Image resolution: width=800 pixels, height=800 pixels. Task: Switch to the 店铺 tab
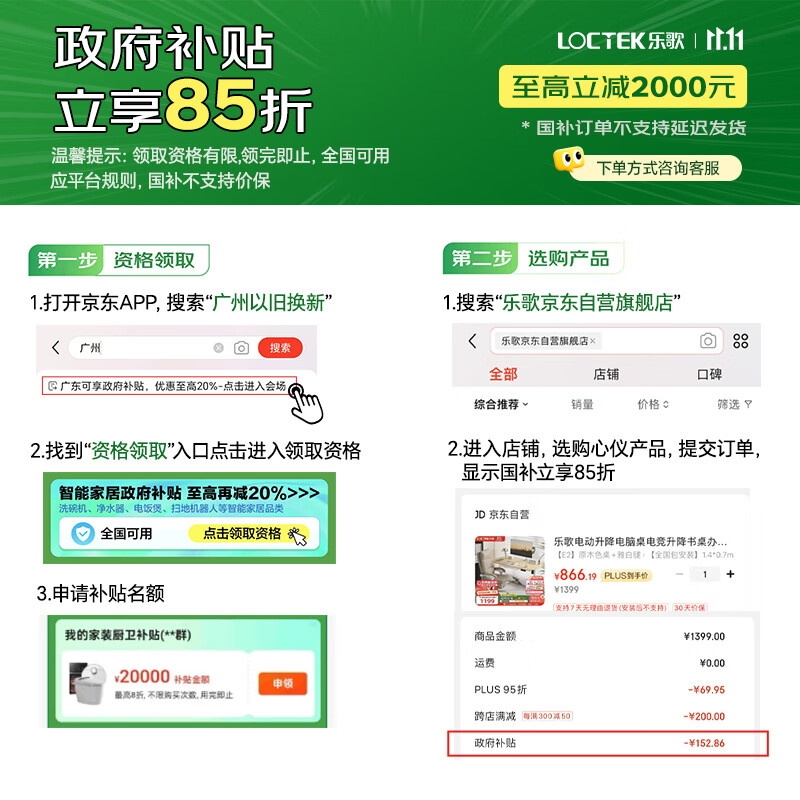tap(606, 374)
